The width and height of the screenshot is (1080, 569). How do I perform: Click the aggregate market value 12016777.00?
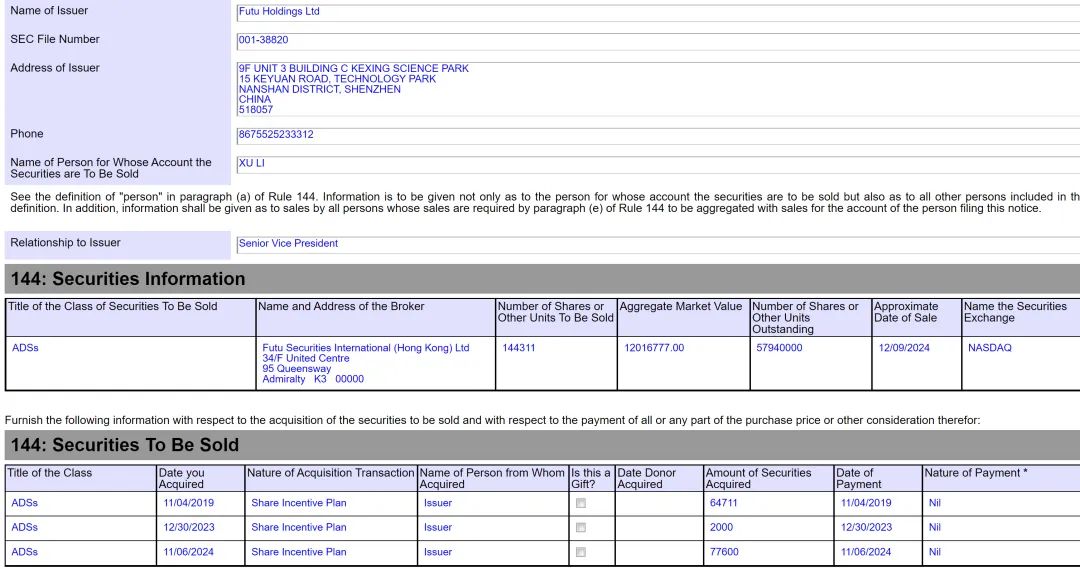pos(654,348)
